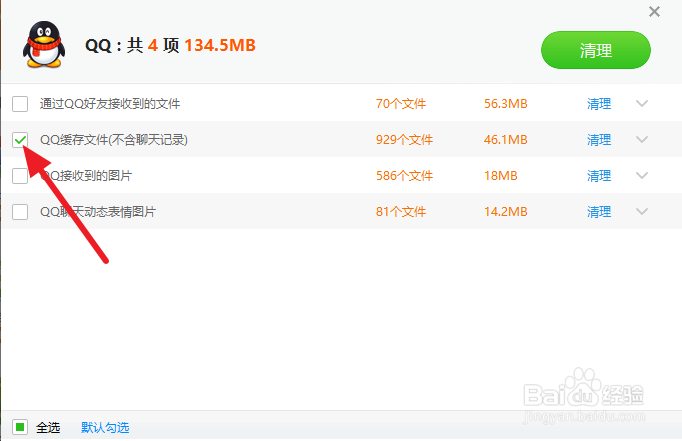This screenshot has width=682, height=441.
Task: Expand the QQ聊天动态表情图片 row chevron
Action: click(642, 212)
